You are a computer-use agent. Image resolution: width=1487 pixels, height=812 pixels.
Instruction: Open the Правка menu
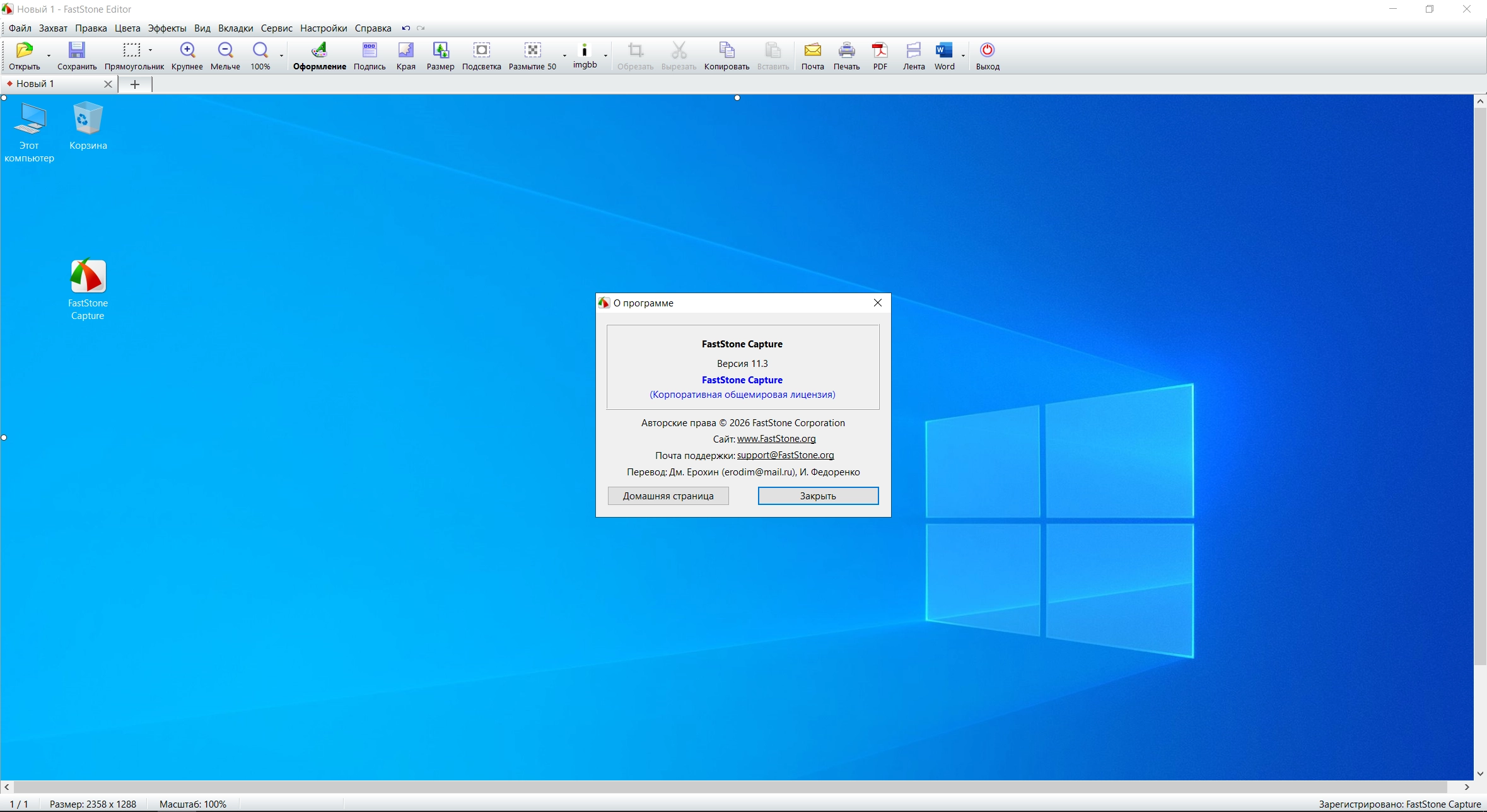coord(91,28)
